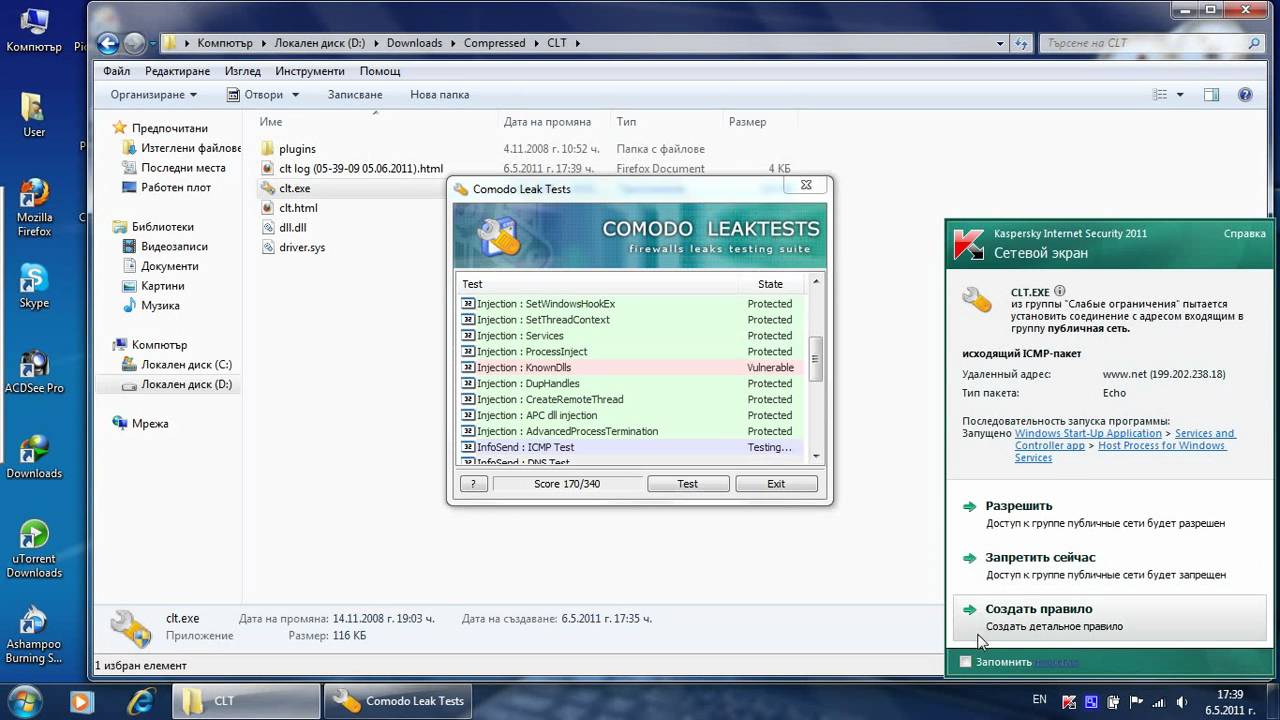This screenshot has width=1280, height=720.
Task: Open the address bar history dropdown
Action: point(1001,43)
